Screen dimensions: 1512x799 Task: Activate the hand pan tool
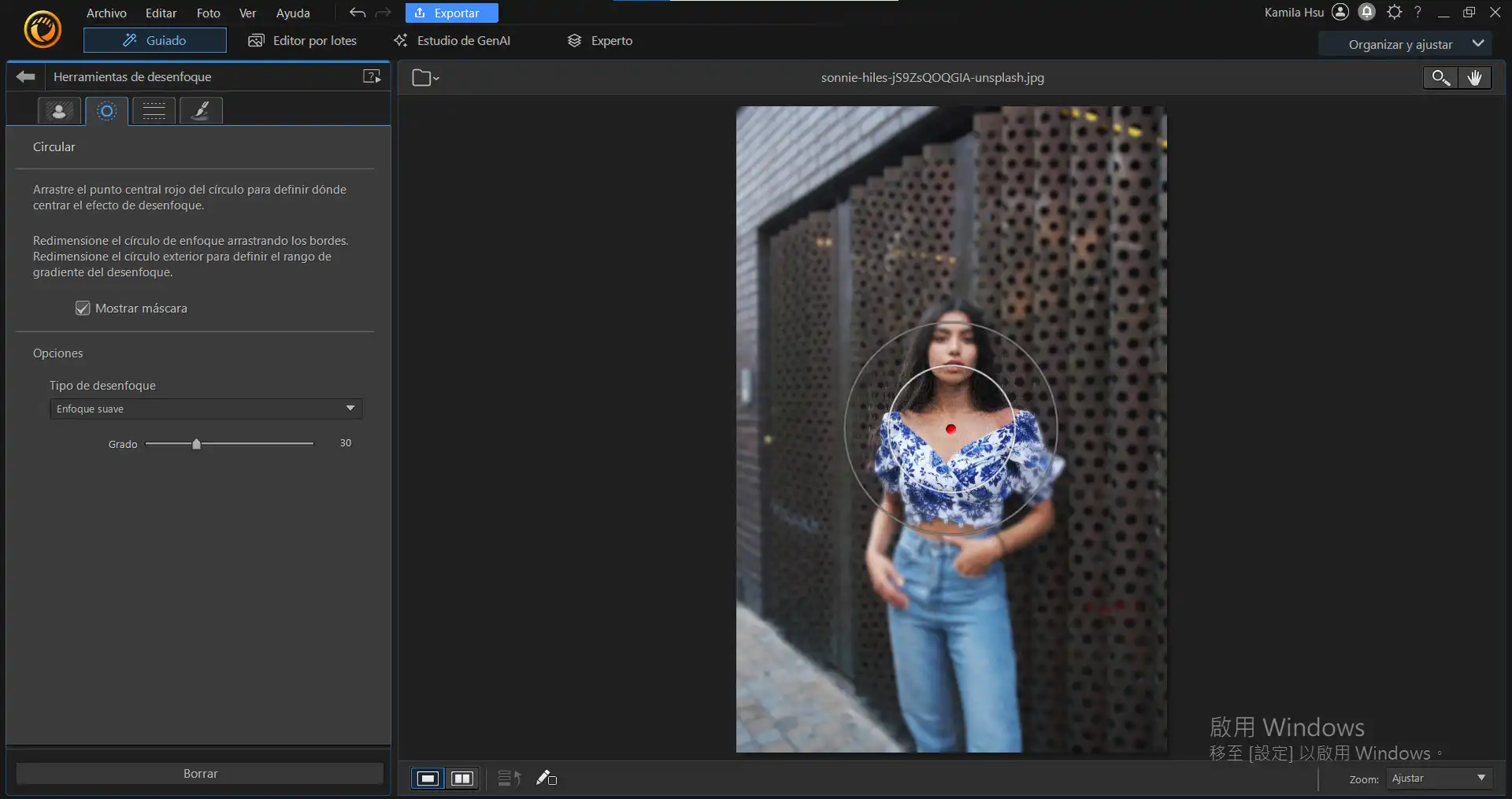click(1474, 77)
